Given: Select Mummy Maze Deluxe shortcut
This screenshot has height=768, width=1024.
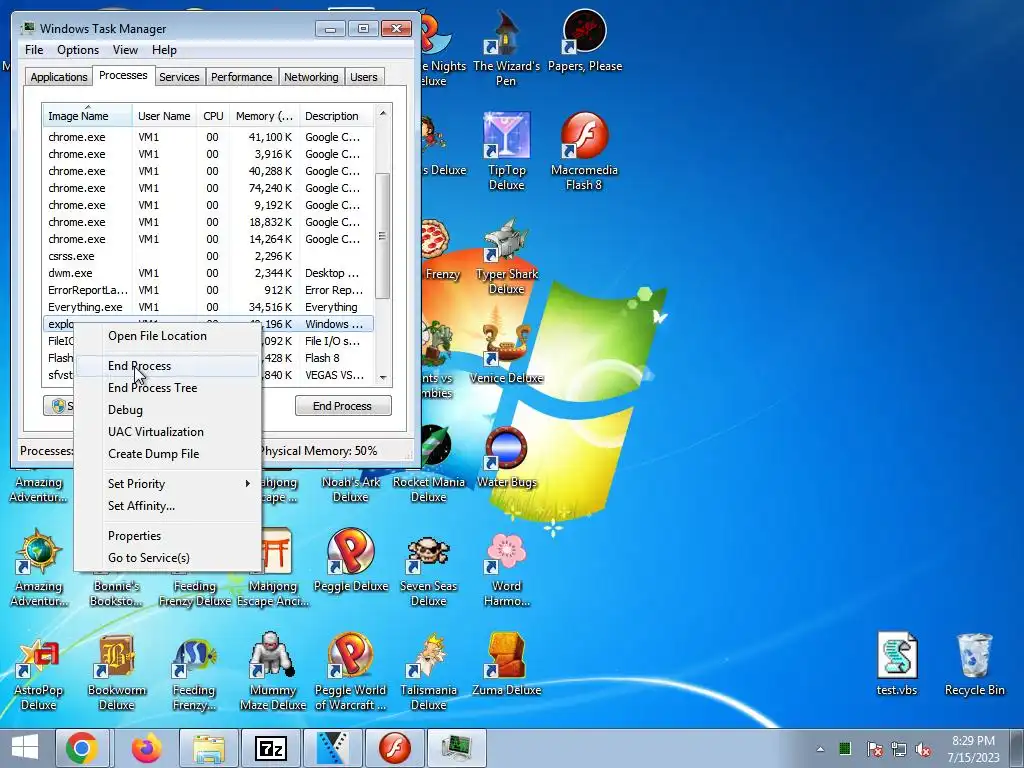Looking at the screenshot, I should pyautogui.click(x=272, y=671).
